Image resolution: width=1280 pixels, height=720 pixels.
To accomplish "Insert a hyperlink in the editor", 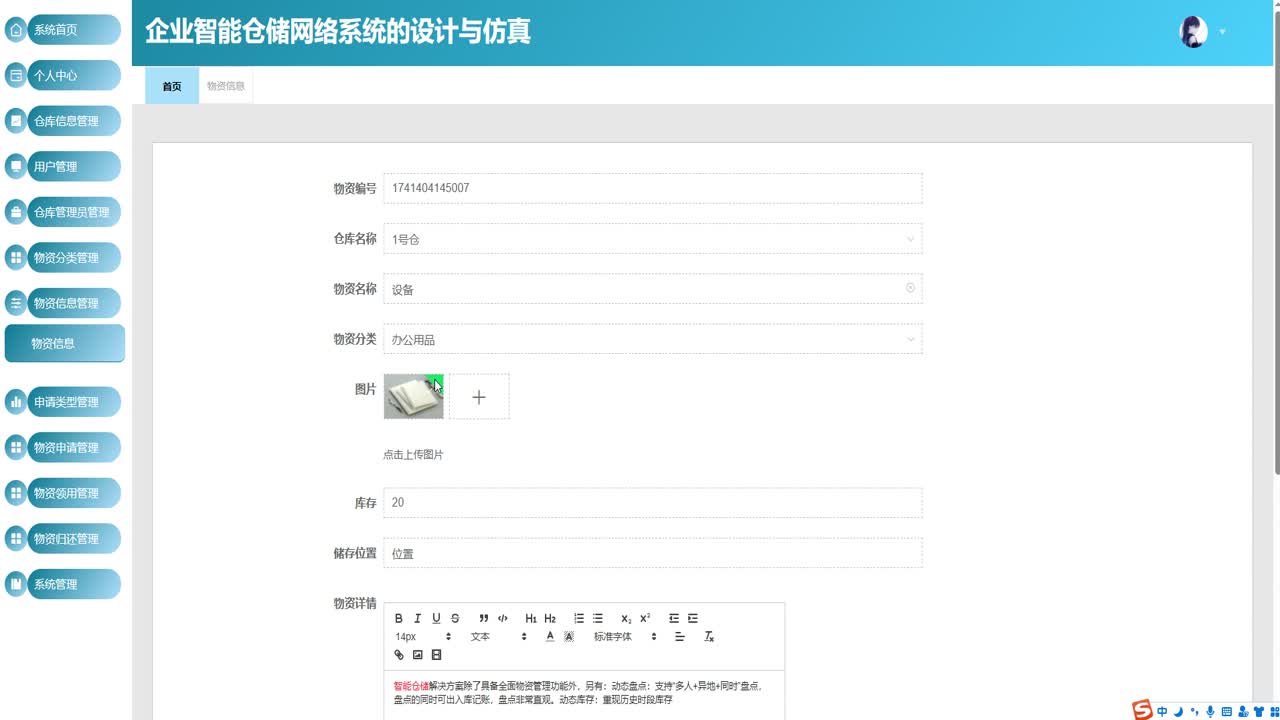I will pyautogui.click(x=399, y=655).
